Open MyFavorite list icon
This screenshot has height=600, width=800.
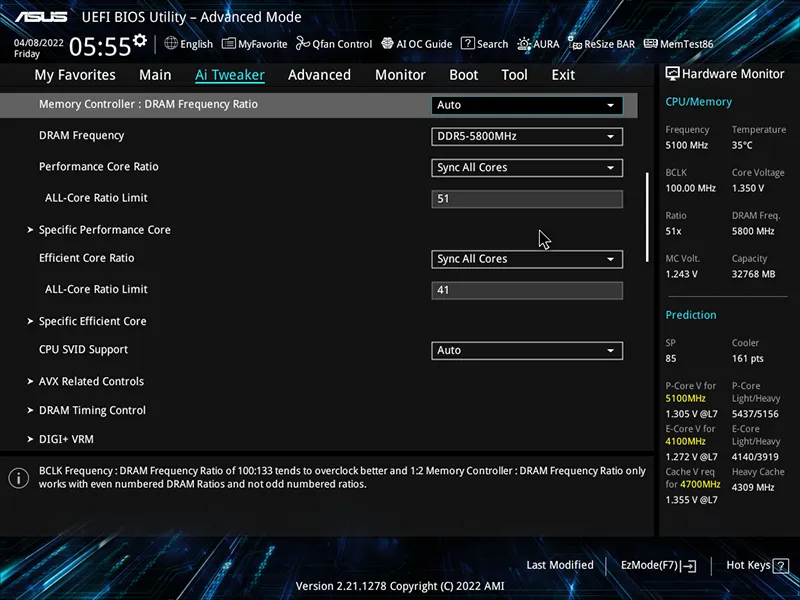229,44
